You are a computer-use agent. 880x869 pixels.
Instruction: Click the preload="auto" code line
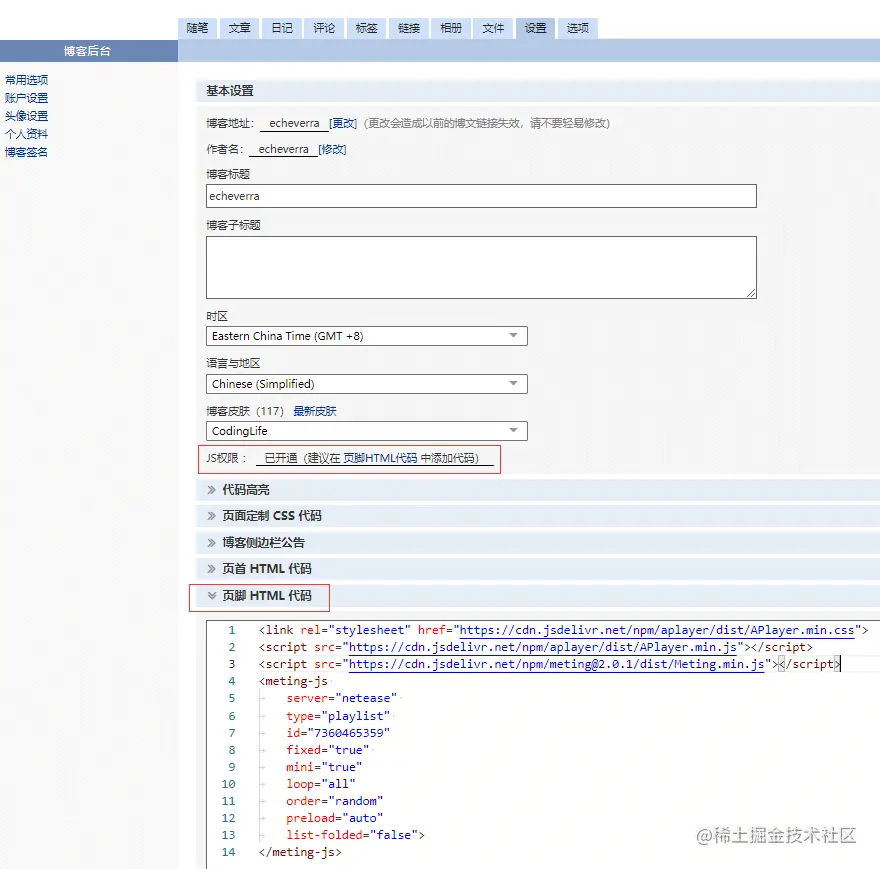pyautogui.click(x=334, y=818)
